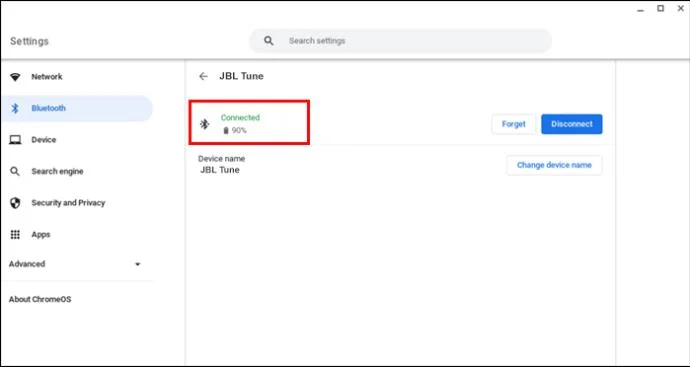The image size is (690, 367).
Task: Focus the Search settings field
Action: point(400,41)
